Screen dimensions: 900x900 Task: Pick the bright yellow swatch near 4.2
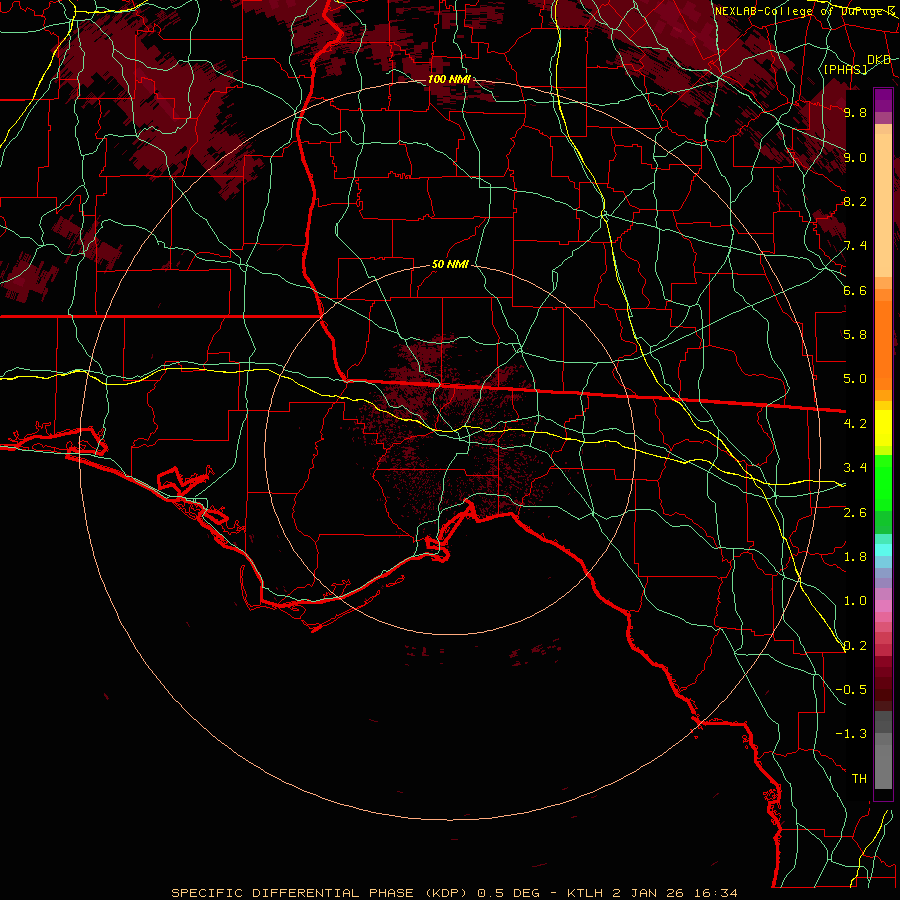point(883,428)
